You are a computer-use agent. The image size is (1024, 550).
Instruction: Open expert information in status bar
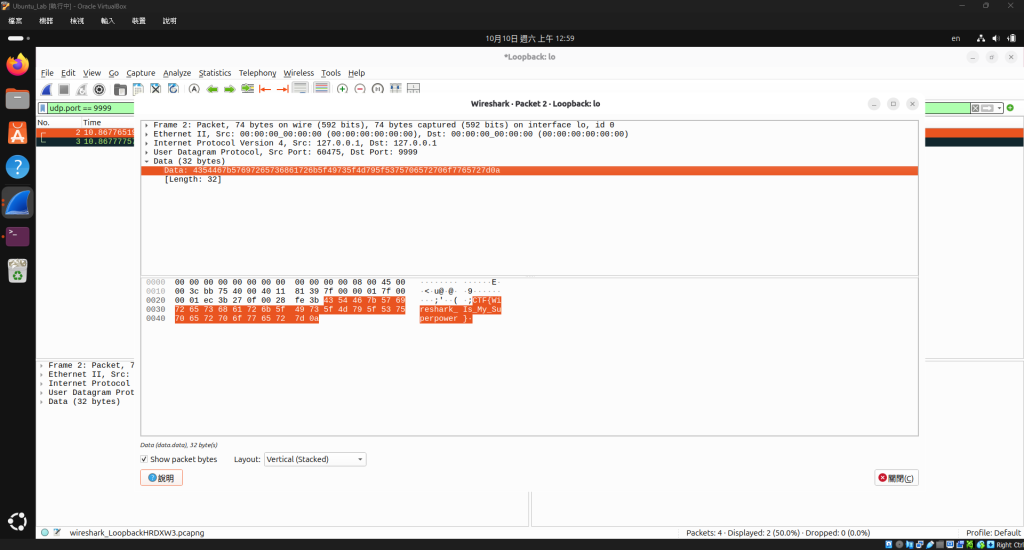[x=44, y=532]
